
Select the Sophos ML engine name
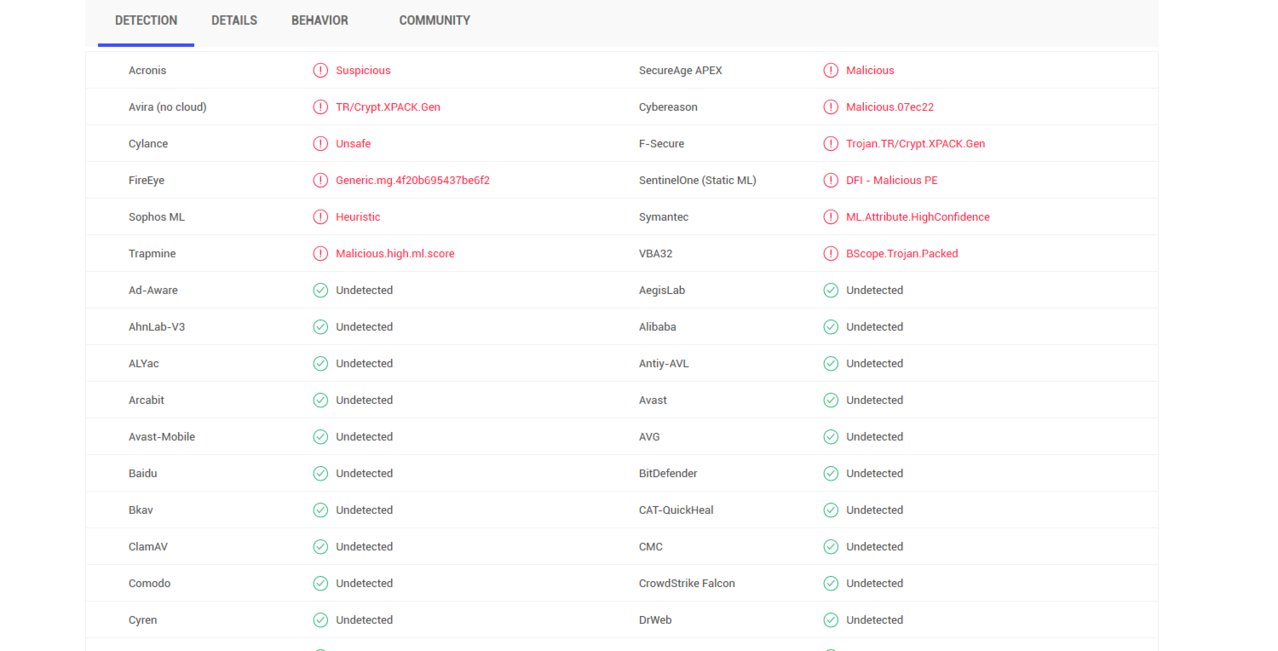(x=156, y=217)
